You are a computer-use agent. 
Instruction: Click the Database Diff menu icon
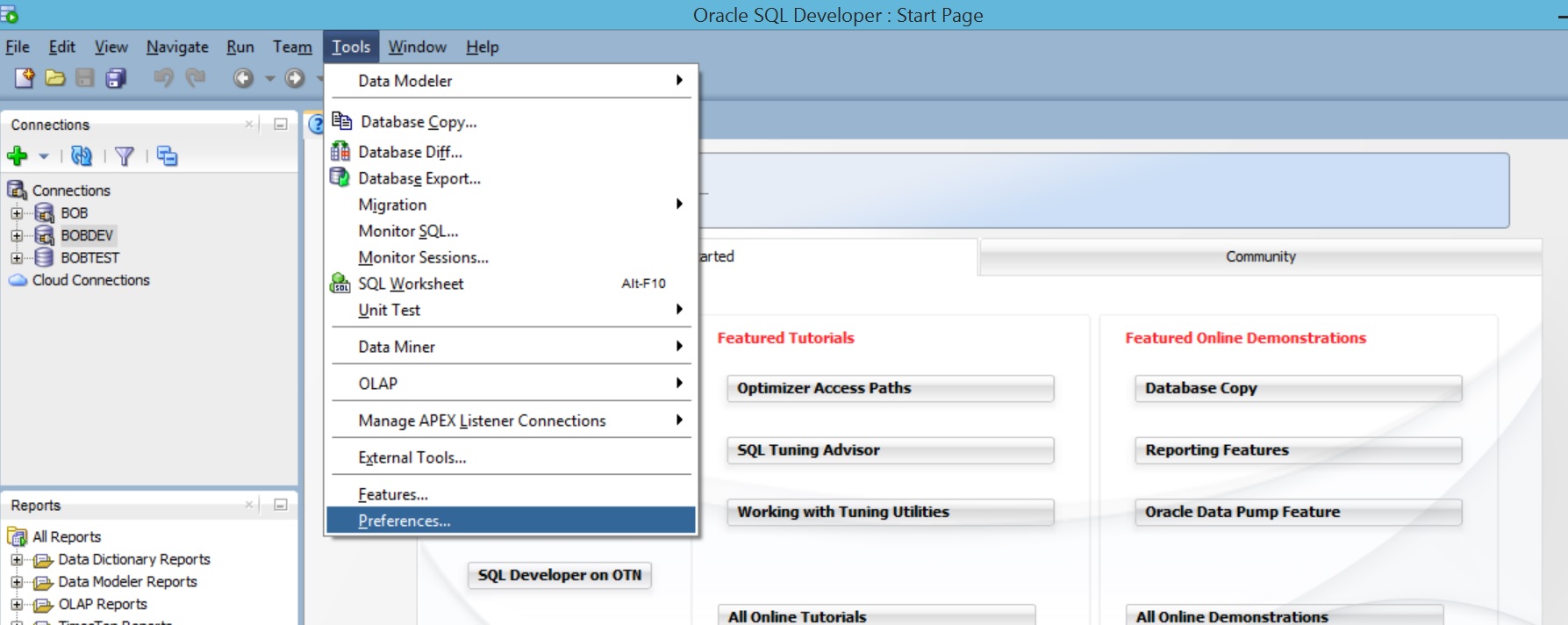(x=340, y=151)
